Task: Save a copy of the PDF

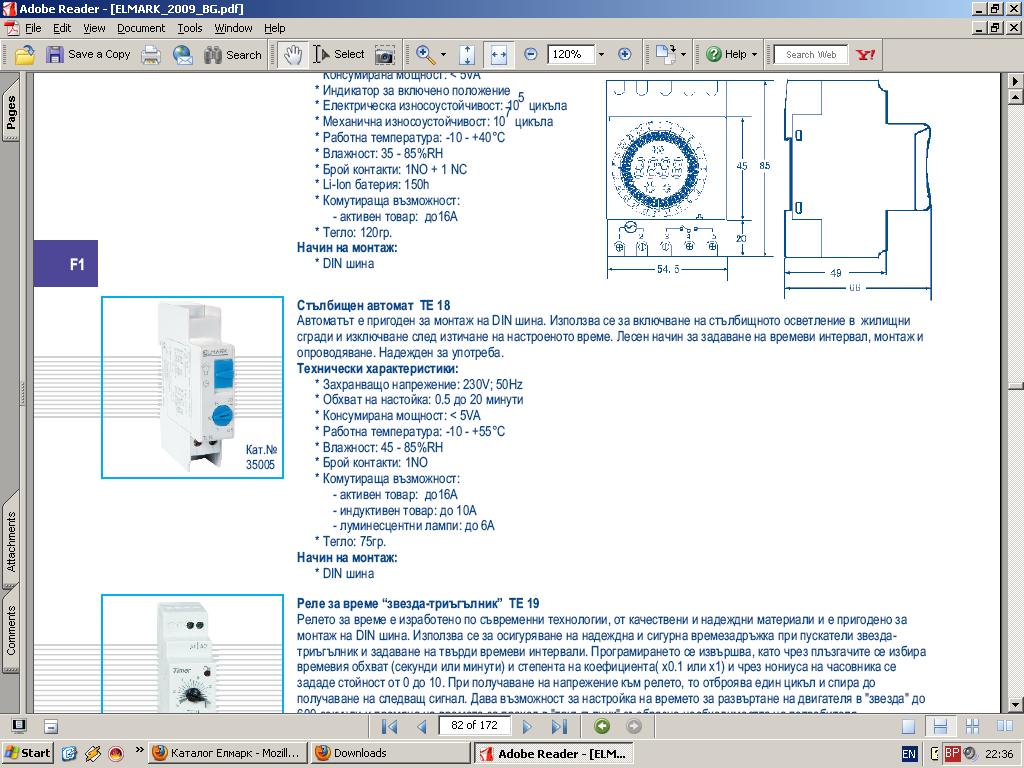Action: (x=89, y=55)
